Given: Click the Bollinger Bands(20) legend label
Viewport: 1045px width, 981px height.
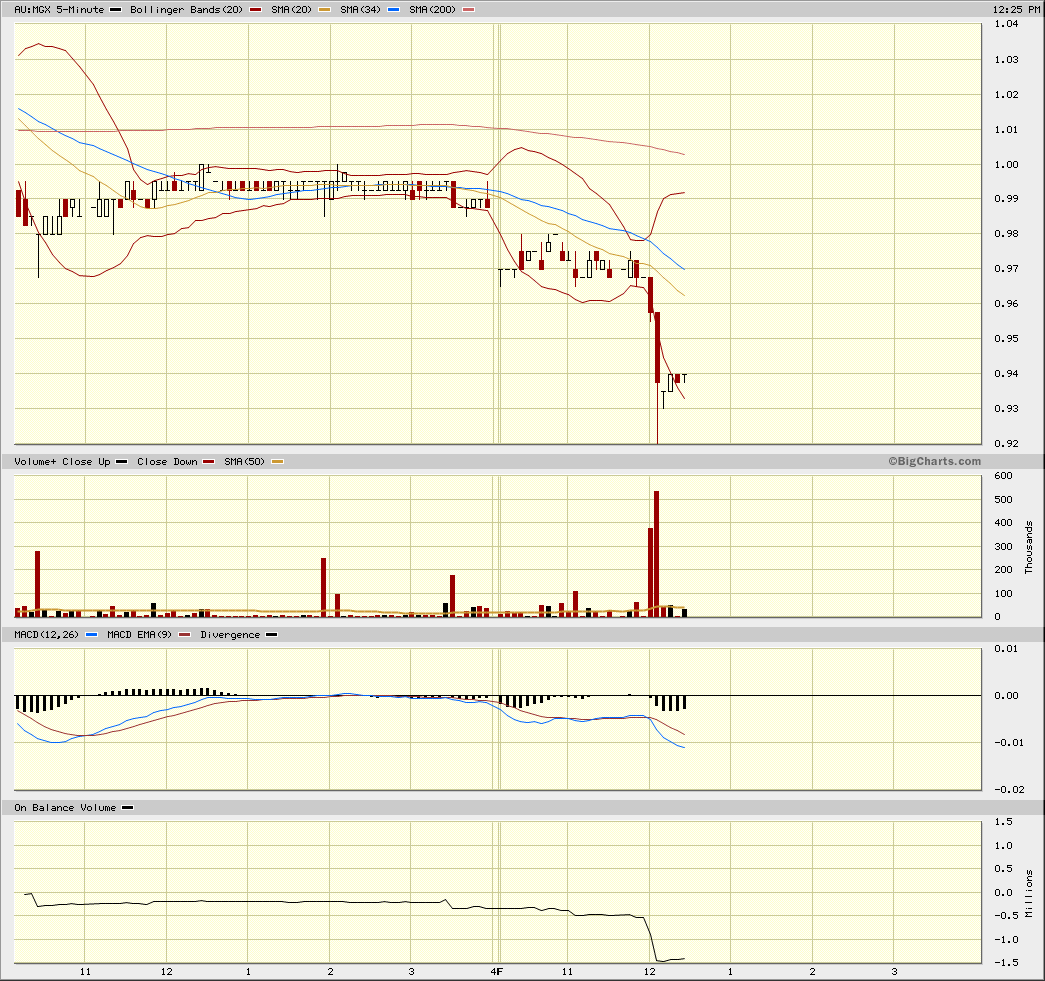Looking at the screenshot, I should (186, 9).
